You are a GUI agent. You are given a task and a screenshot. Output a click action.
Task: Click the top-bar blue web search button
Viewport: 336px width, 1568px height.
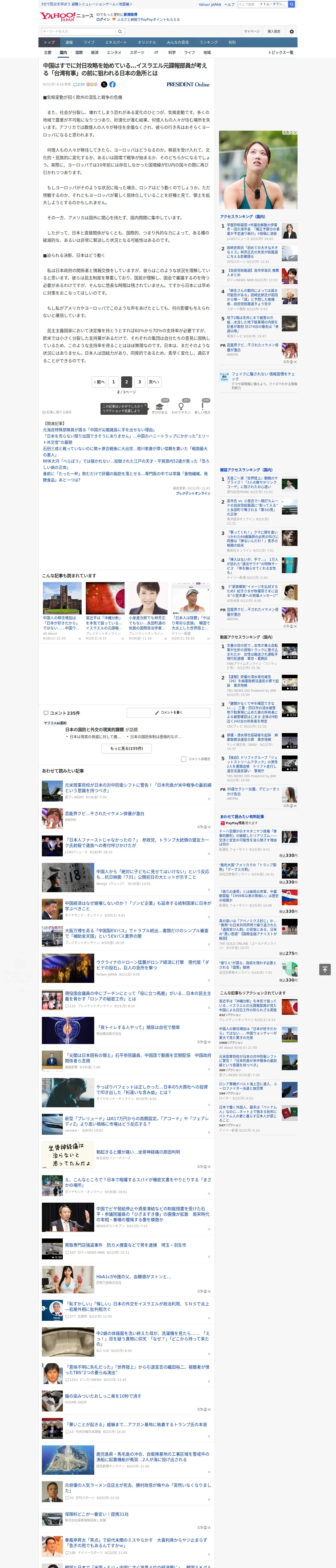292,4
